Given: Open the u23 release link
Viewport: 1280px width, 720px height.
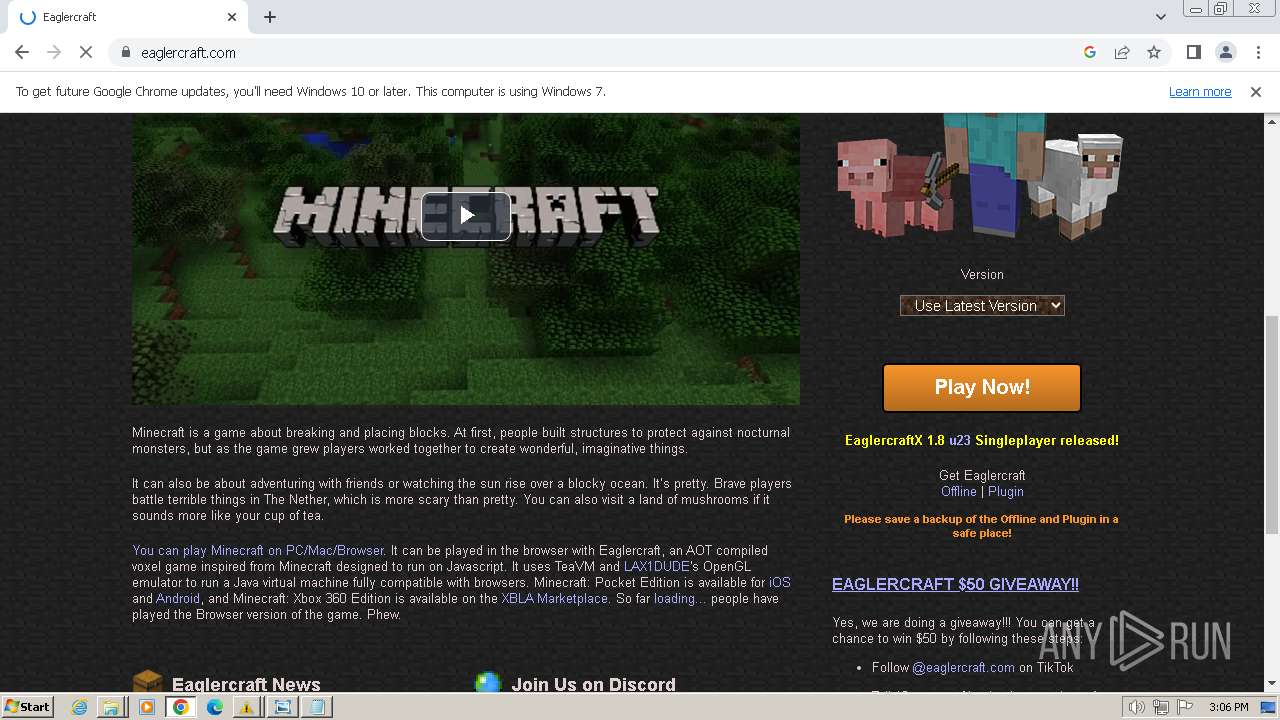Looking at the screenshot, I should coord(959,440).
